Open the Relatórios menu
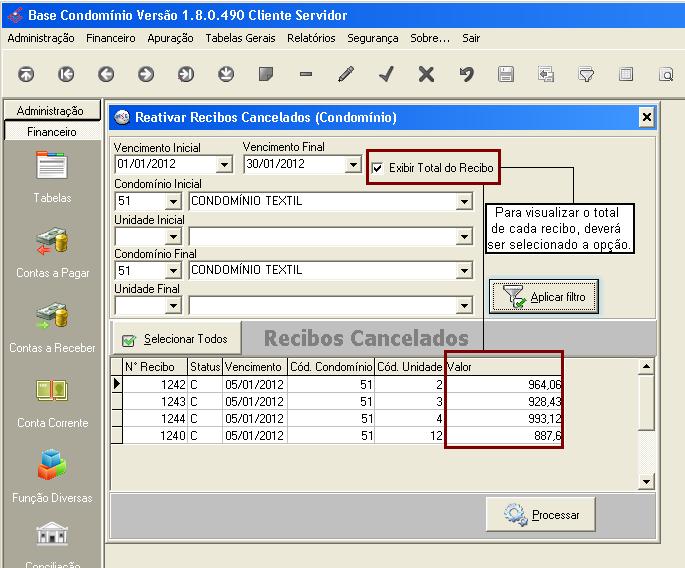 tap(310, 38)
